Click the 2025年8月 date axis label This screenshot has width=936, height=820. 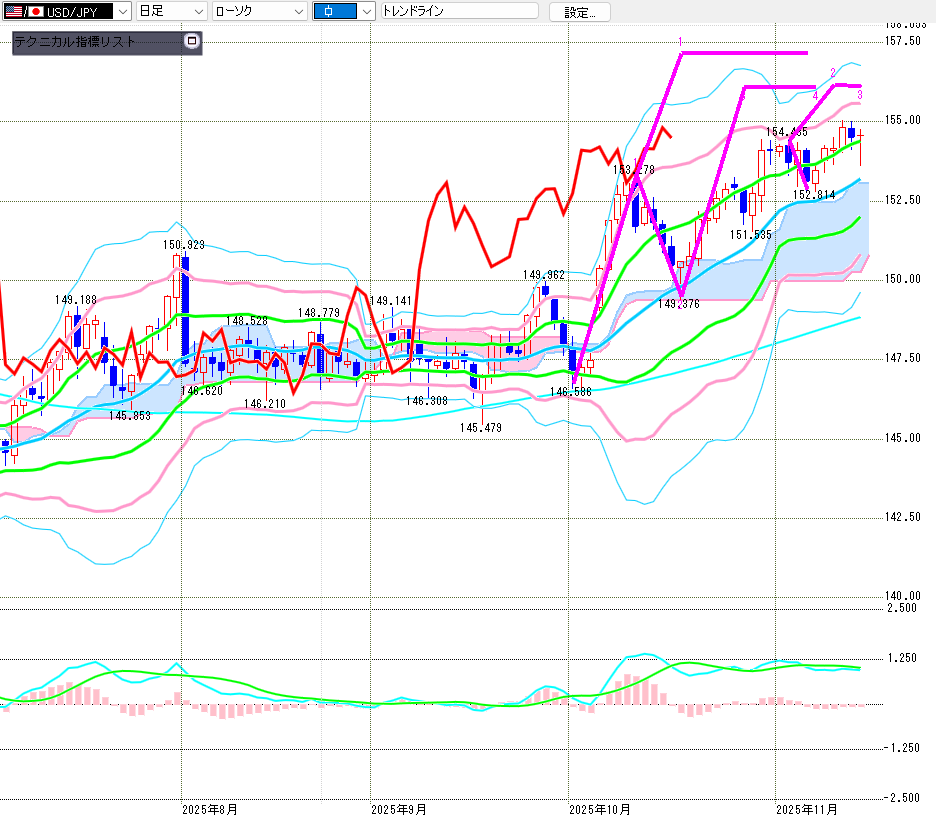pos(210,808)
